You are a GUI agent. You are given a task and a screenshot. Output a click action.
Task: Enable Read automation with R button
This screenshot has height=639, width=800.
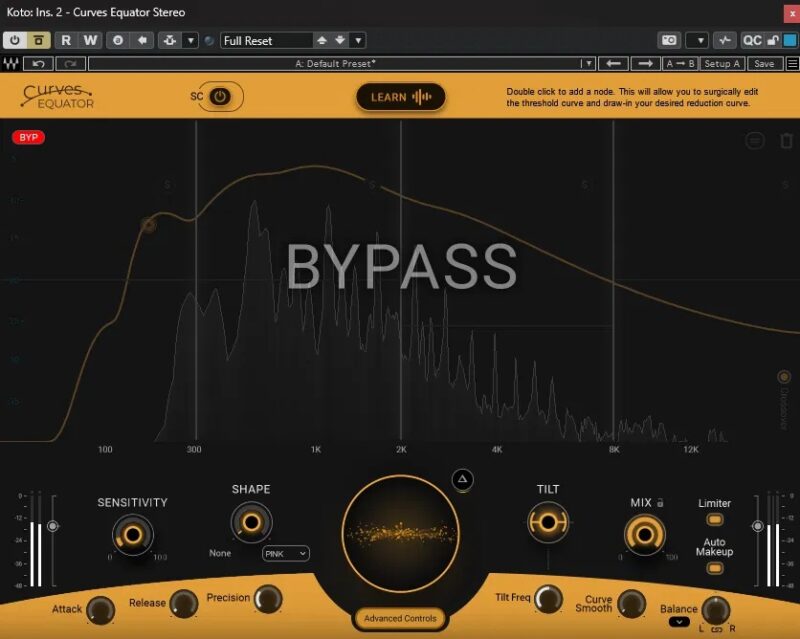click(66, 40)
